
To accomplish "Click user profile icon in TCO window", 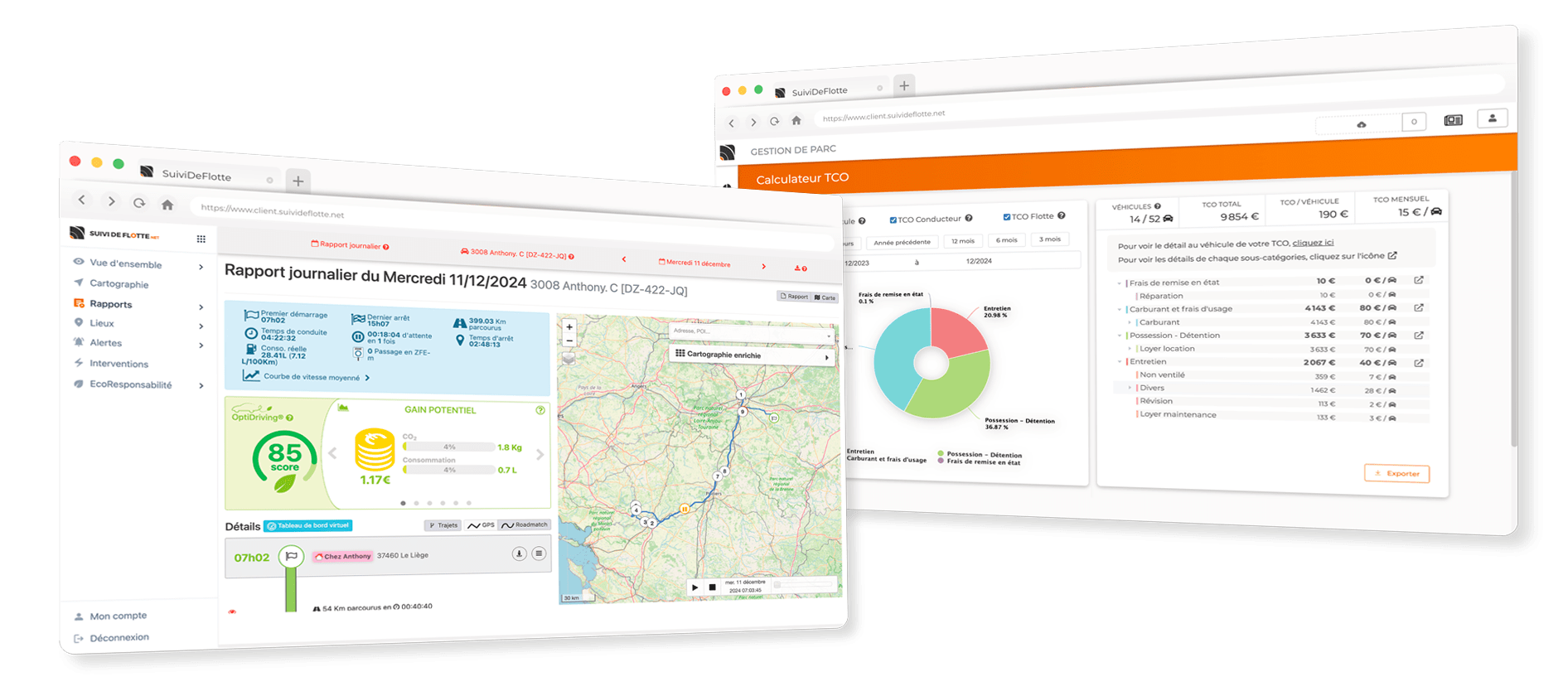I will (x=1492, y=118).
